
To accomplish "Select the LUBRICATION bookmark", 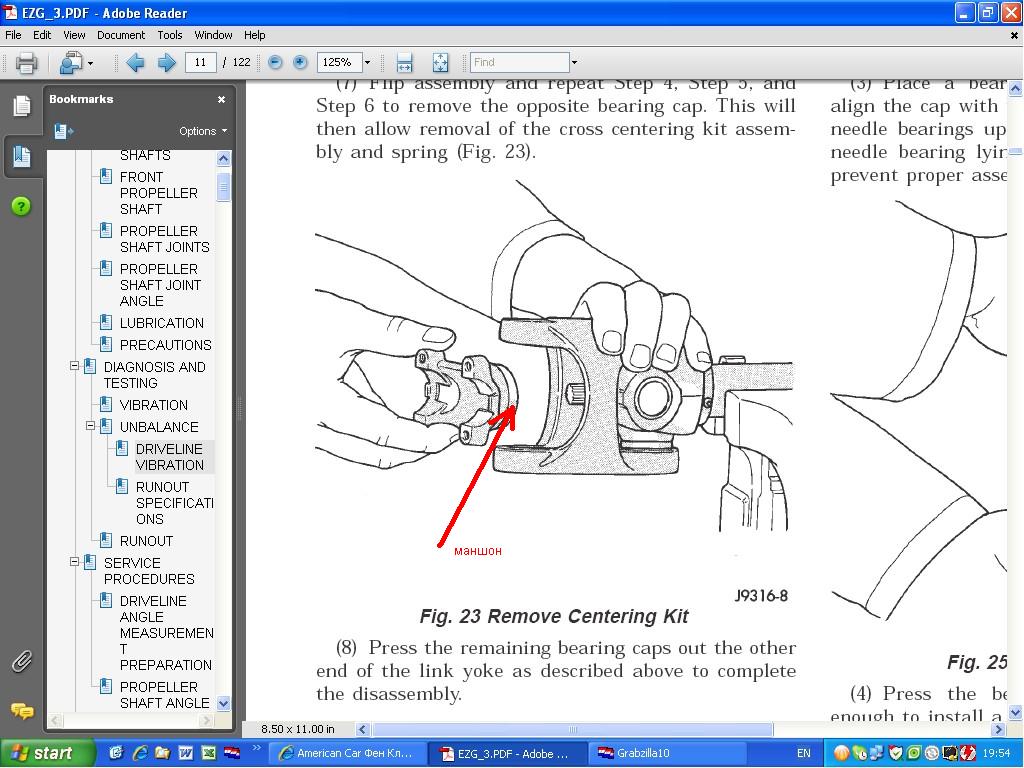I will pos(161,323).
